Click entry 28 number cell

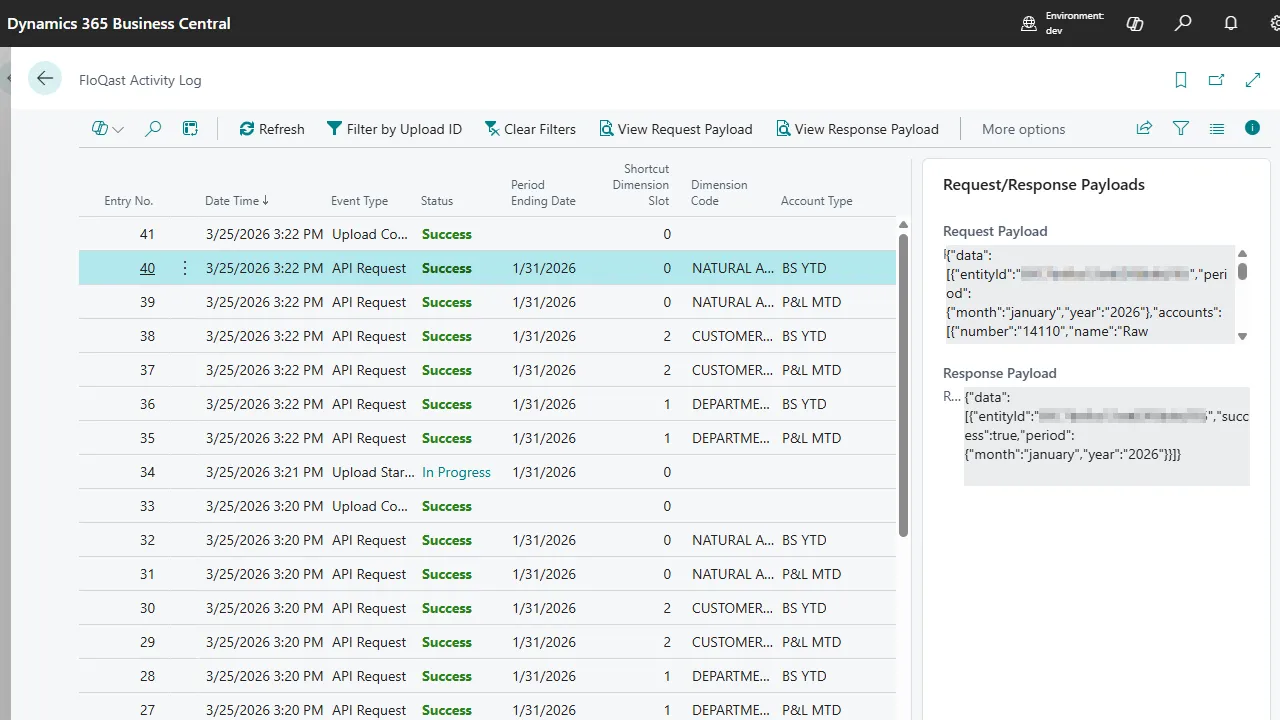(147, 676)
